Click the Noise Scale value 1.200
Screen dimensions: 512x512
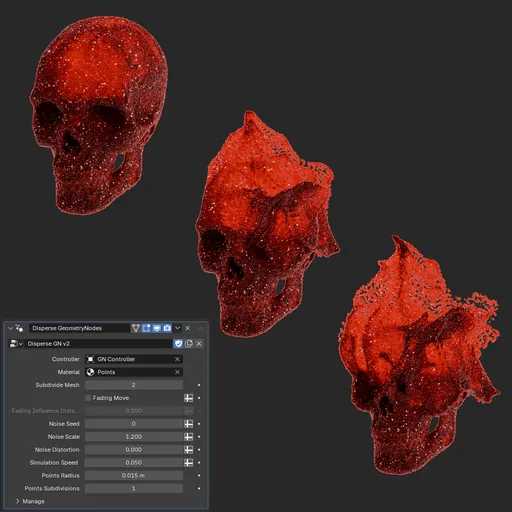[134, 437]
